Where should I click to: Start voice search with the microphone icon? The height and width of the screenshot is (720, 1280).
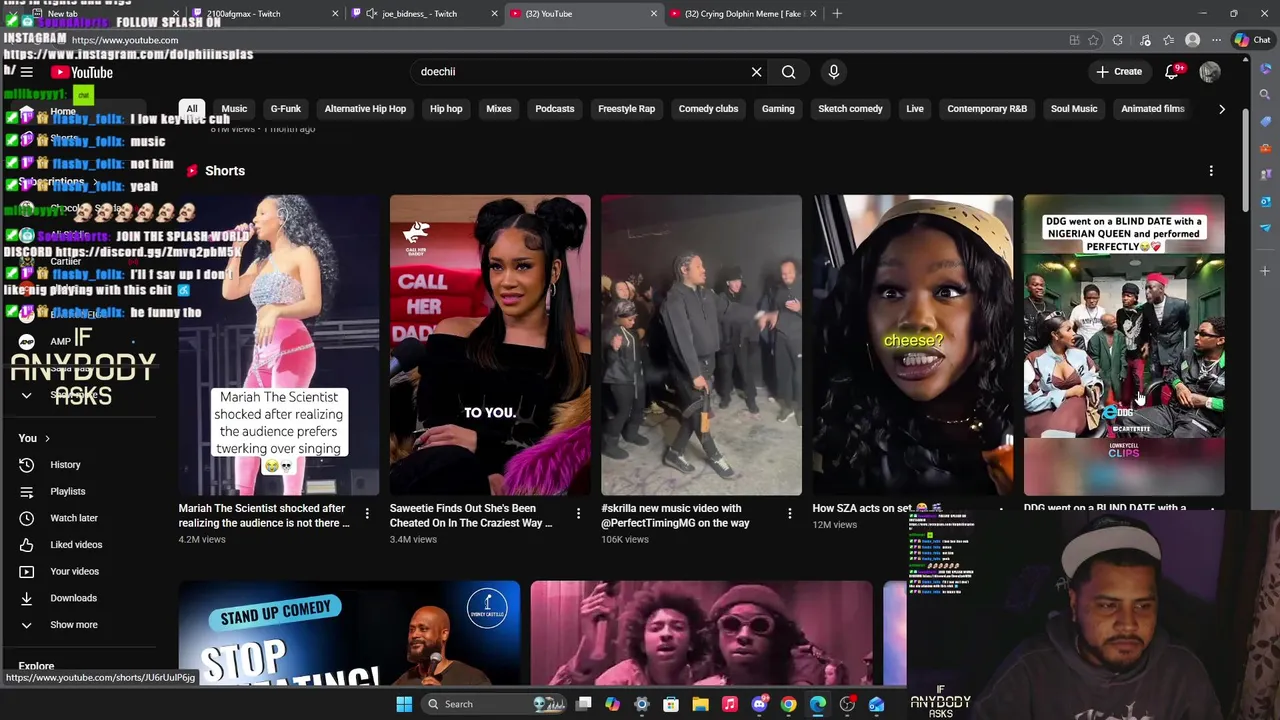[x=833, y=72]
